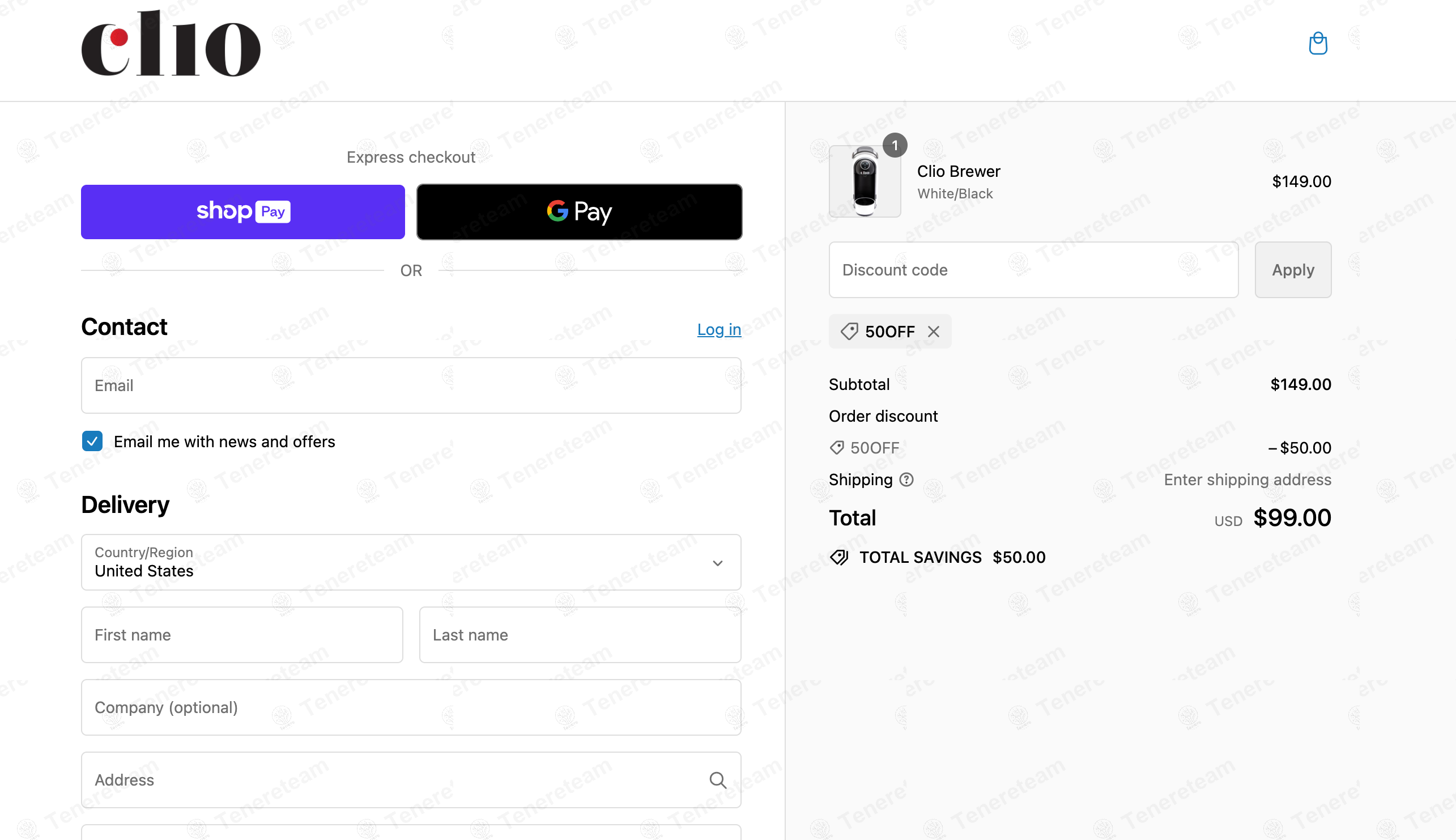Click the shipping help question icon
This screenshot has height=840, width=1456.
(x=906, y=480)
